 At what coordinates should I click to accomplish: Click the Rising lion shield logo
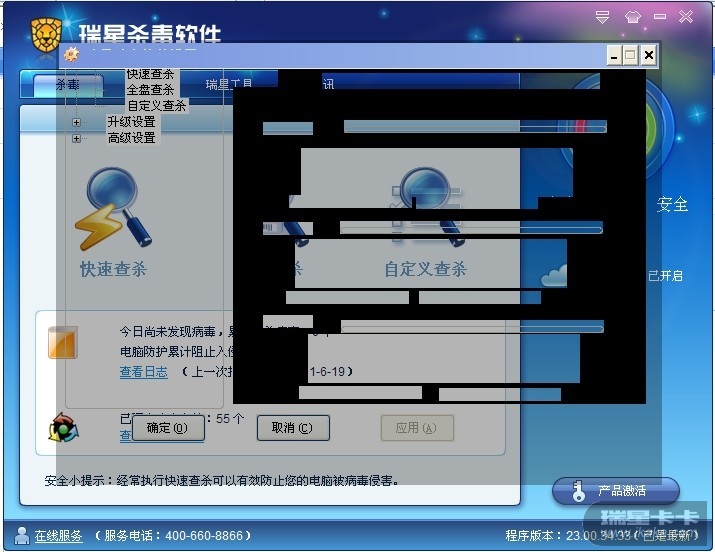click(x=46, y=35)
